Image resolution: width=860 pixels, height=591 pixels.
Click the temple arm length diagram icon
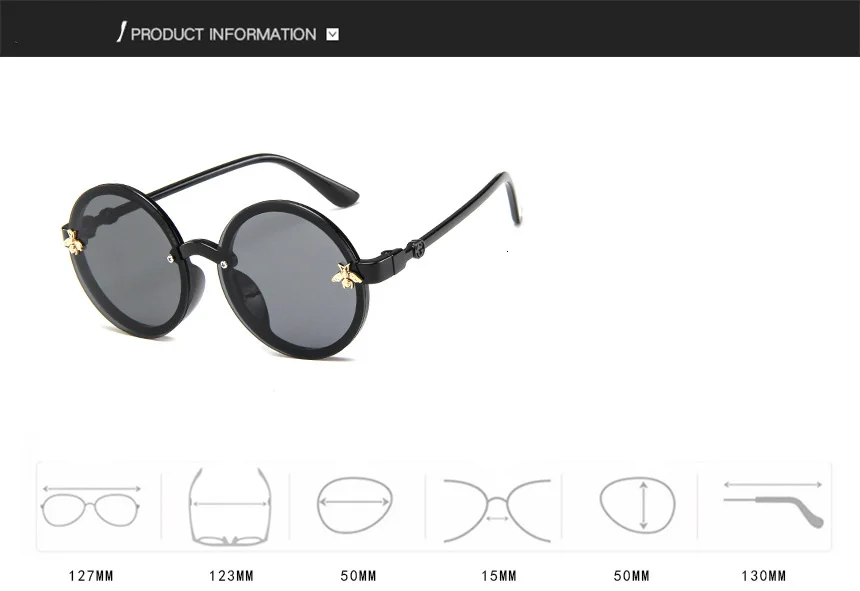tap(773, 503)
